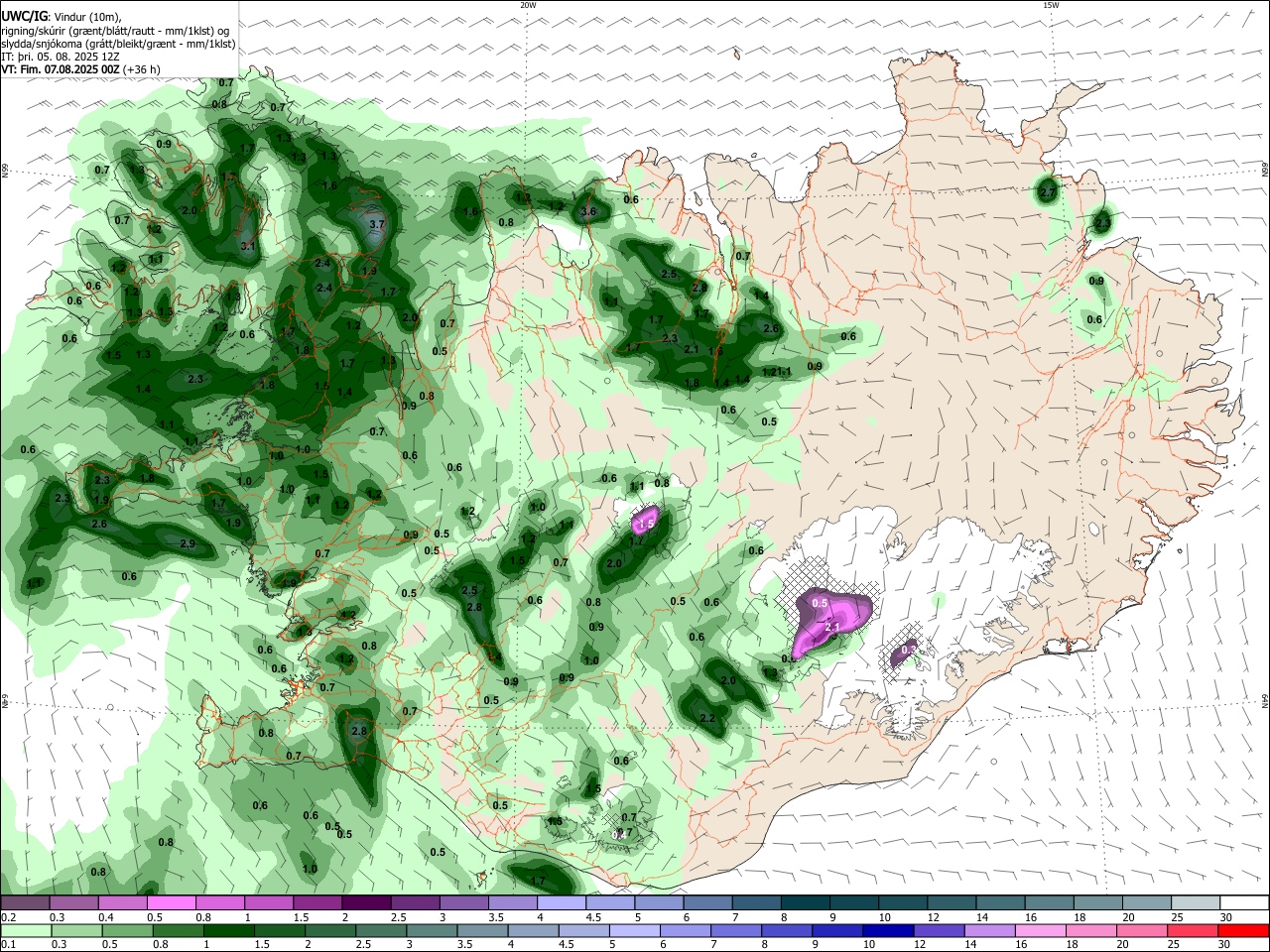The width and height of the screenshot is (1270, 952).
Task: Click the 'slydda/snjókoma' description line
Action: click(118, 44)
